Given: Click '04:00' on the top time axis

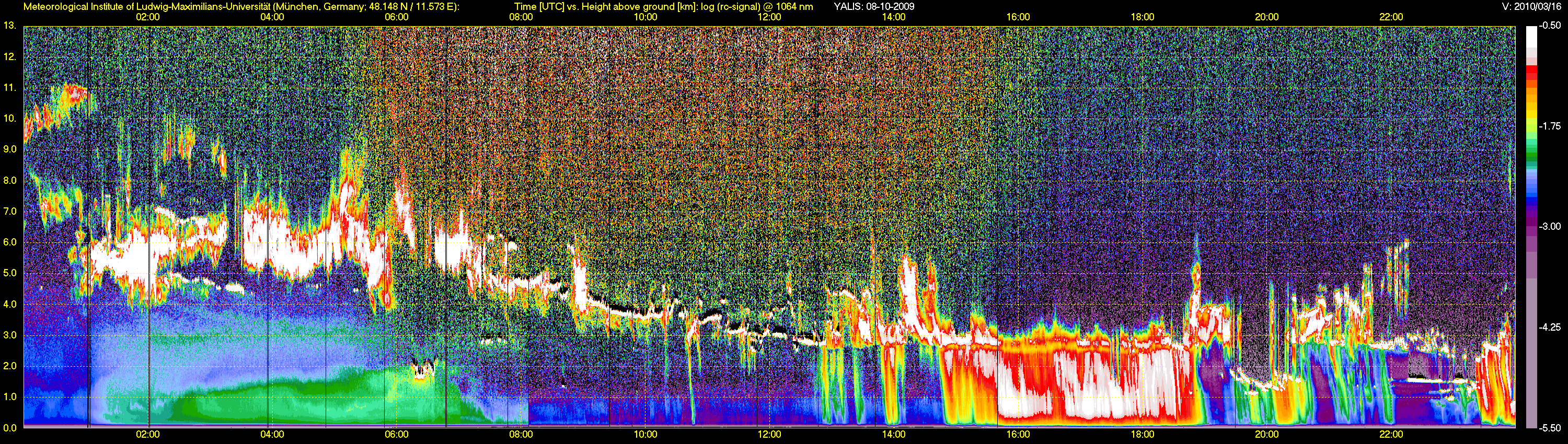Looking at the screenshot, I should tap(272, 17).
